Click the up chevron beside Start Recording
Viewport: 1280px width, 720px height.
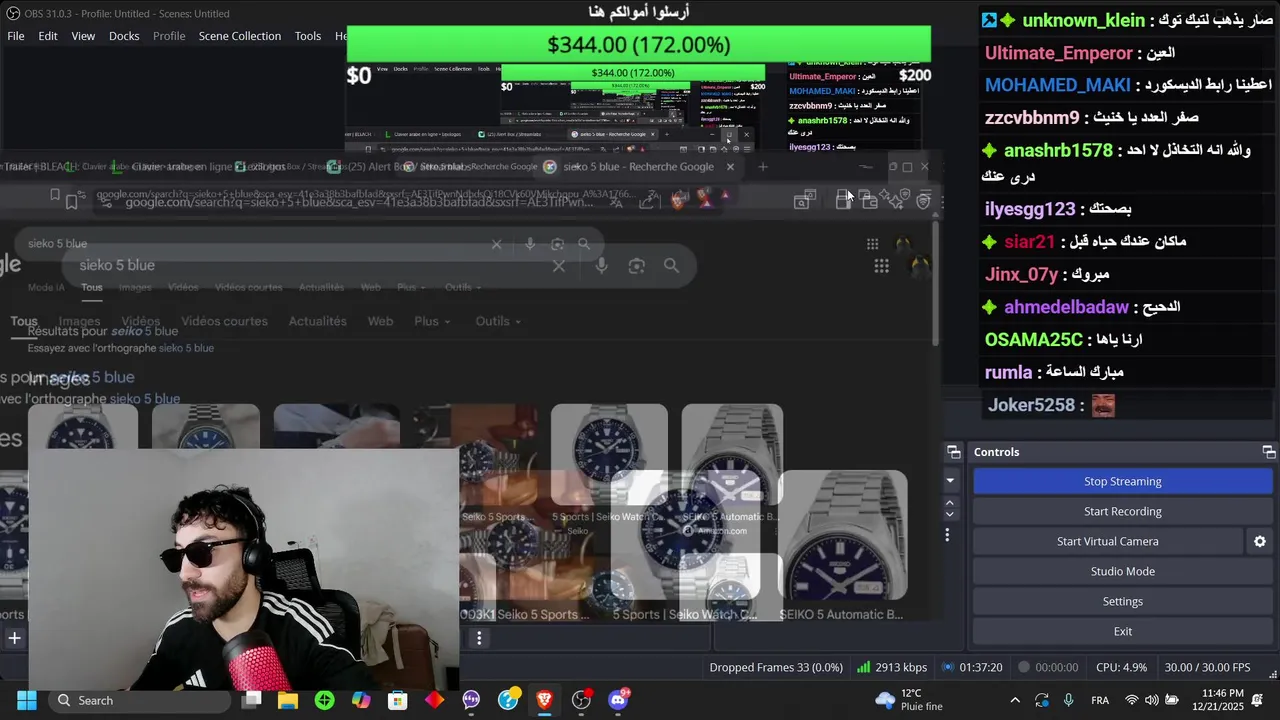click(950, 503)
